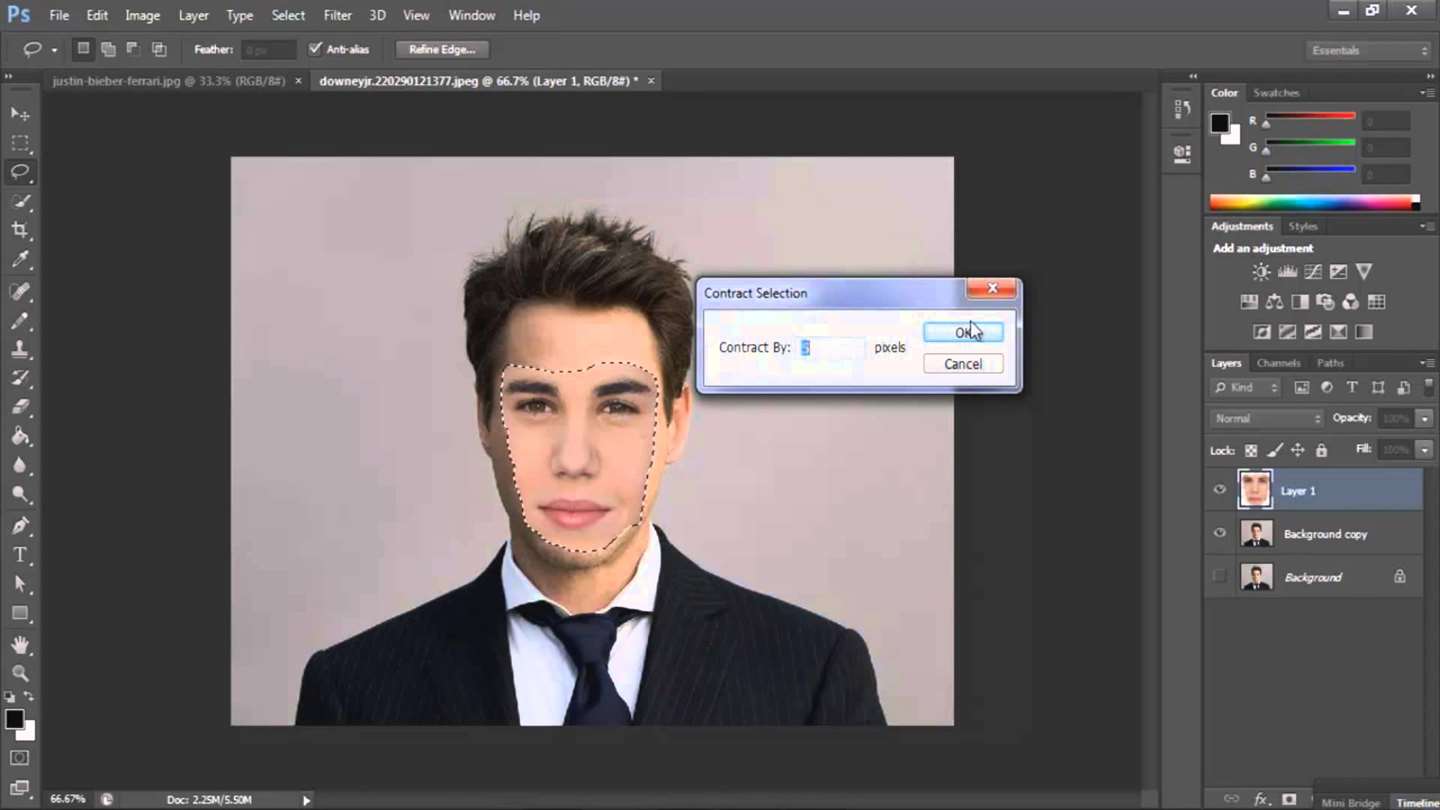The width and height of the screenshot is (1440, 810).
Task: Hide Layer 1 visibility eye
Action: 1219,490
